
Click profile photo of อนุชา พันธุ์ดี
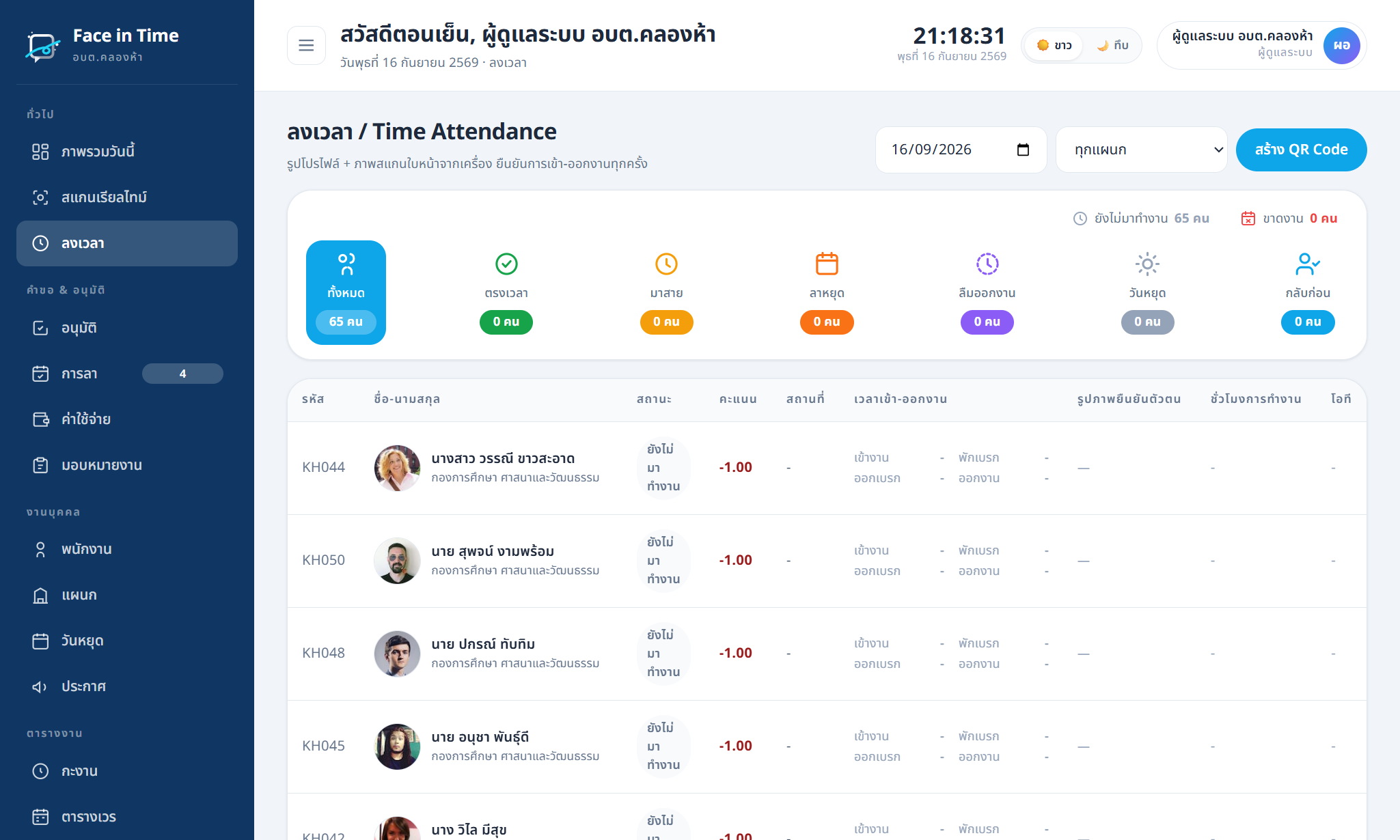pyautogui.click(x=397, y=746)
